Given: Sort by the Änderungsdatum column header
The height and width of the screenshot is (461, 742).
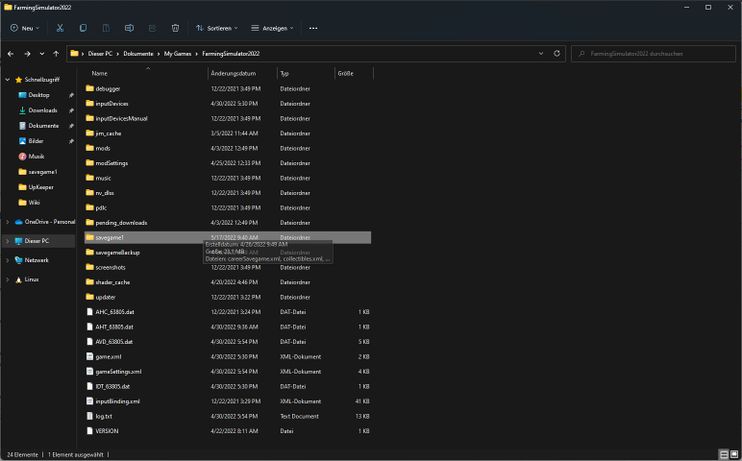Looking at the screenshot, I should (233, 73).
